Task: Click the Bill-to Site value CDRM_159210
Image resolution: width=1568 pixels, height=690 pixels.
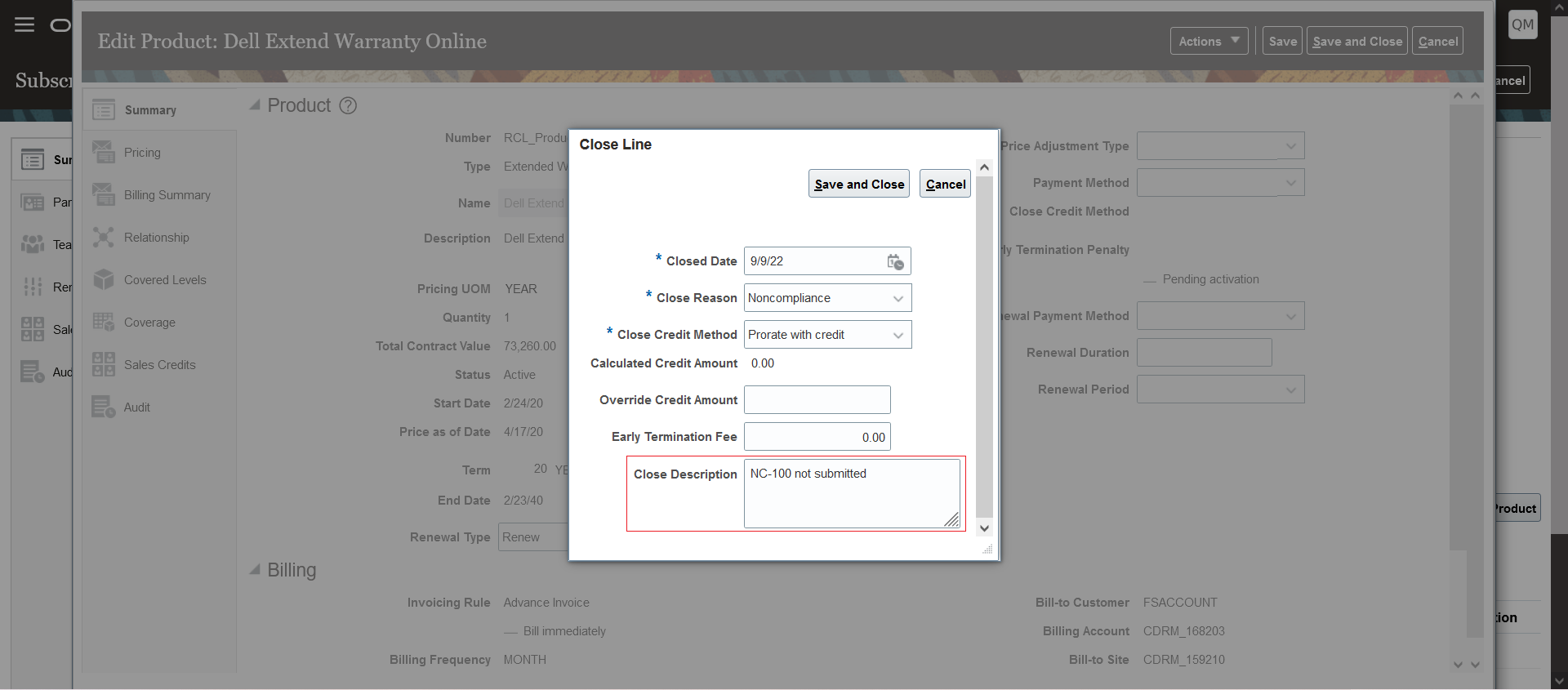Action: tap(1184, 660)
